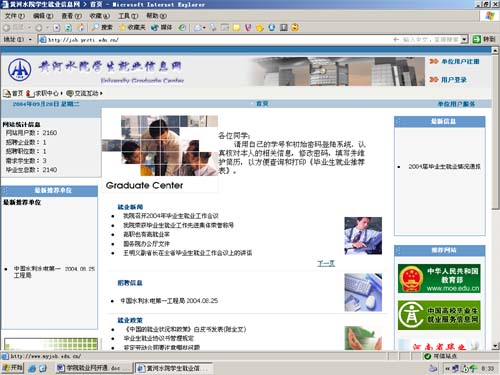Expand the 求职中心 navigation menu
This screenshot has width=500, height=375.
[44, 93]
